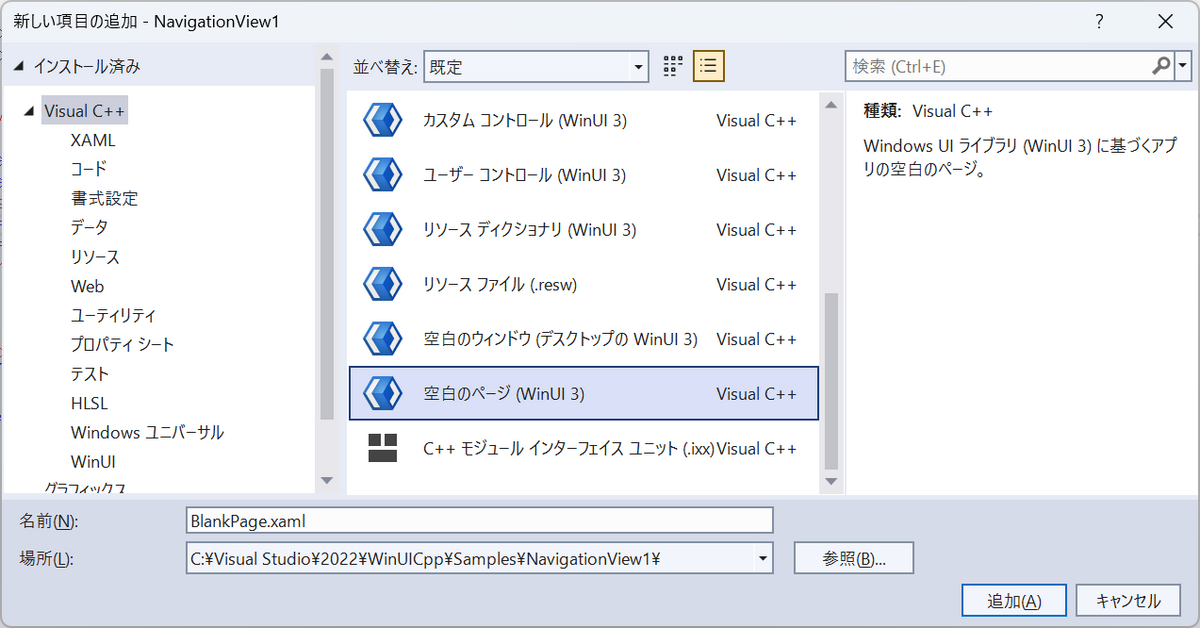Collapse the Visual C++ tree node
This screenshot has width=1200, height=628.
click(x=27, y=112)
